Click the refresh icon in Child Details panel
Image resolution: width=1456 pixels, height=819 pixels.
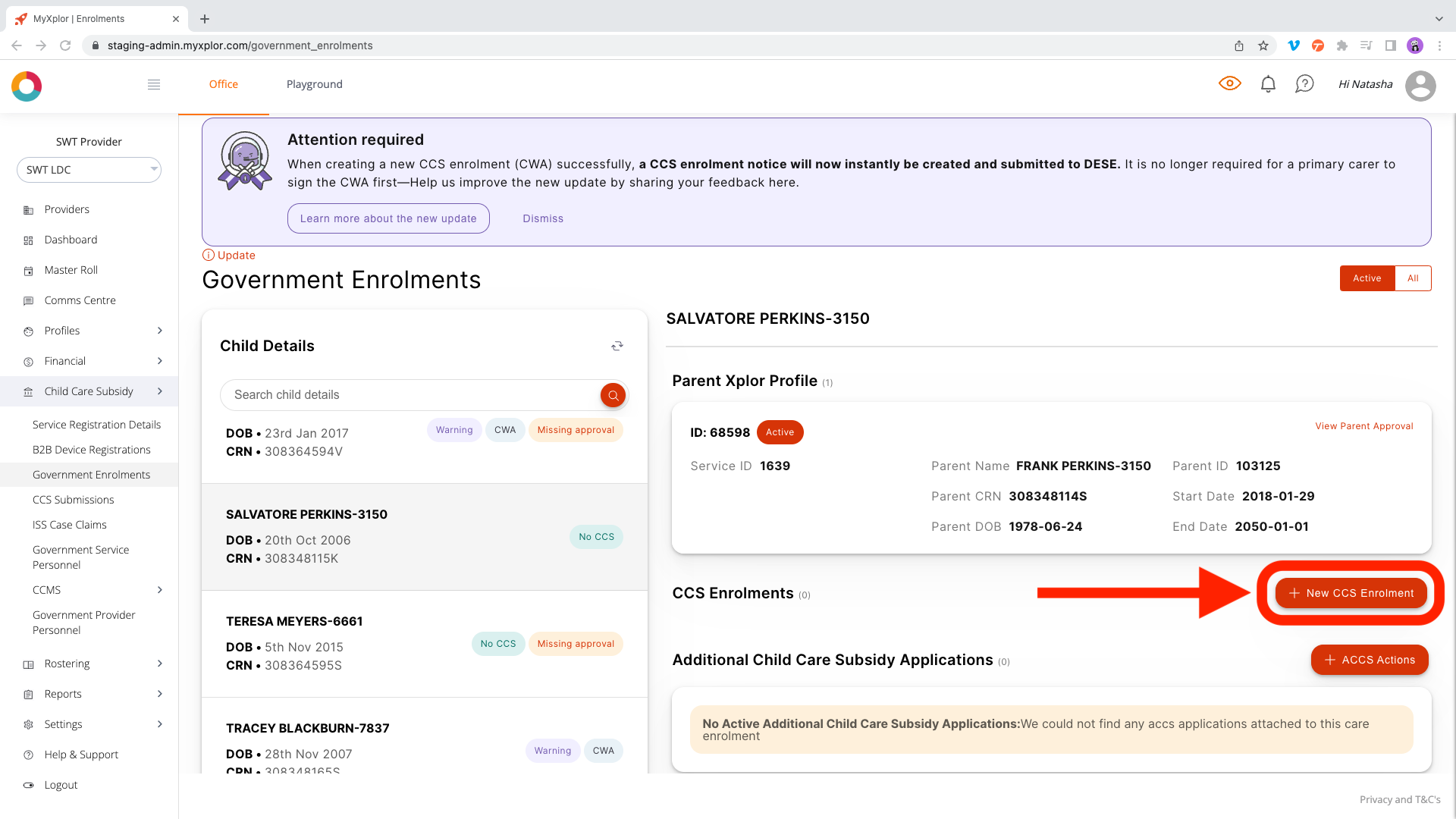[x=617, y=346]
